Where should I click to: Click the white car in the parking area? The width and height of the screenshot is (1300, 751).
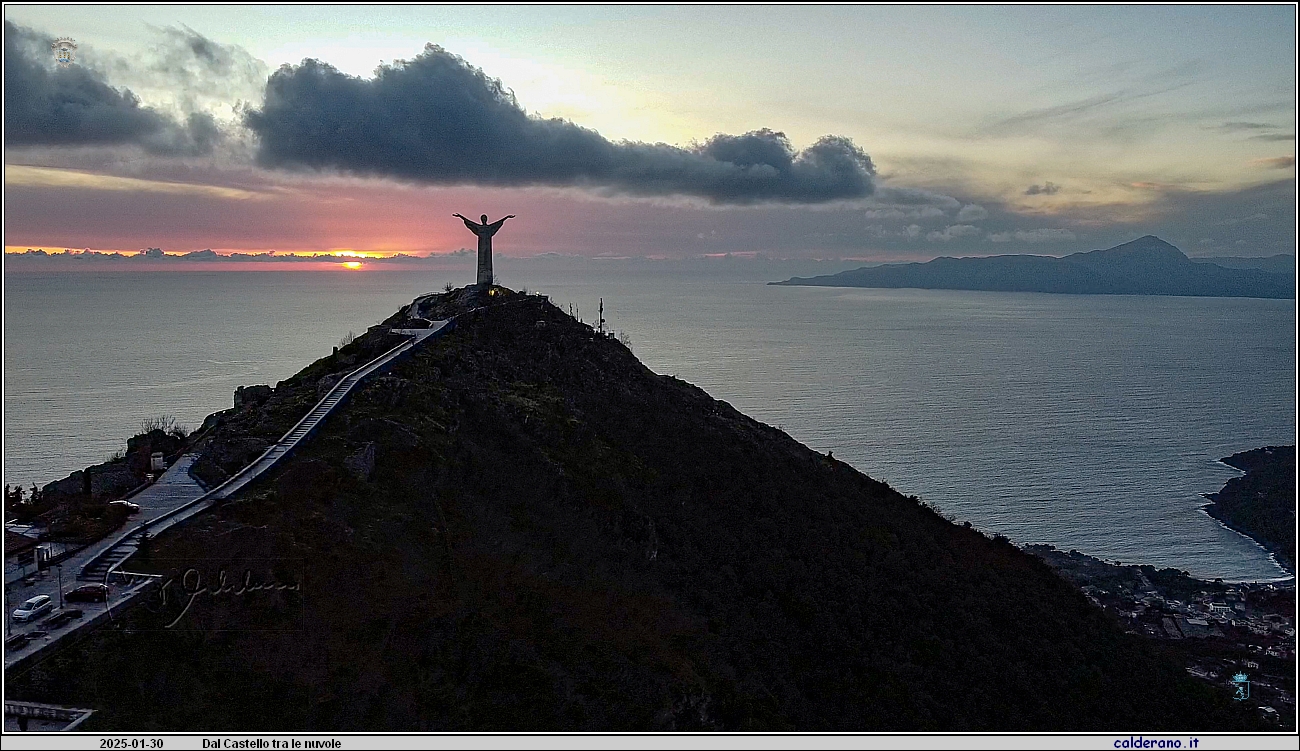click(32, 607)
